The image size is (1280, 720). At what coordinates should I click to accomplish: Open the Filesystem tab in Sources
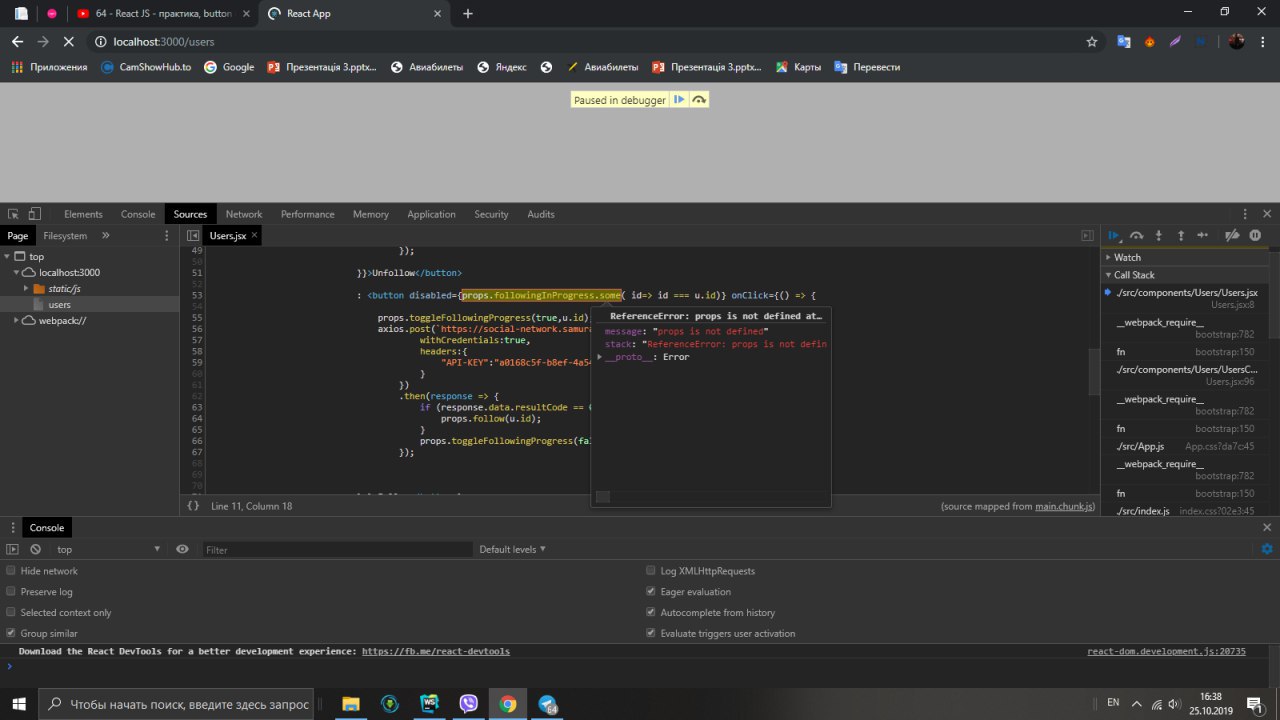[65, 236]
